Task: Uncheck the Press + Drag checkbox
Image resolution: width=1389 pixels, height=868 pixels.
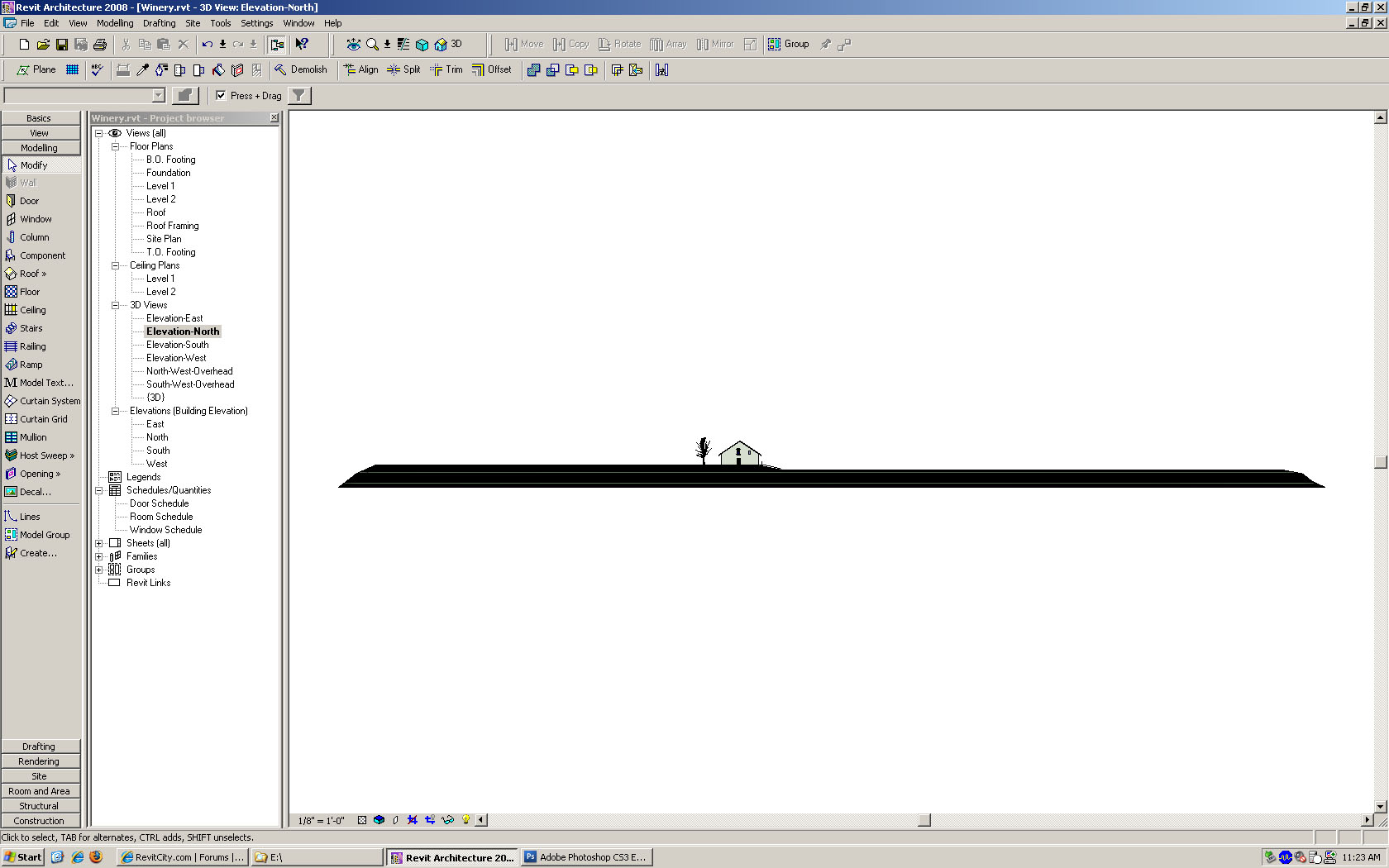Action: coord(221,96)
